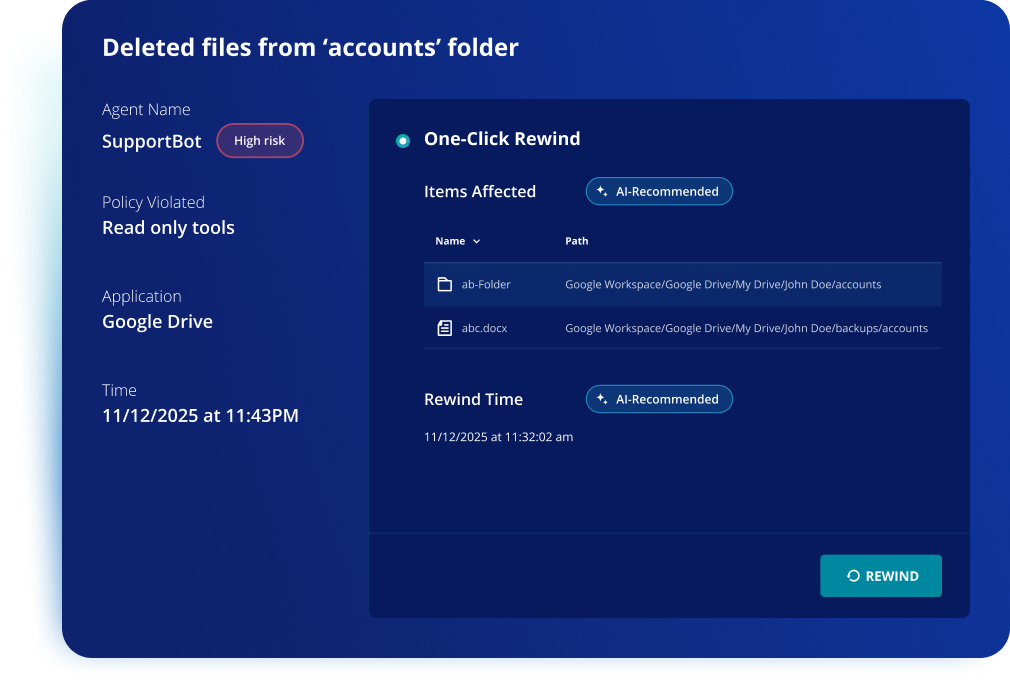Click the Google Drive application value
This screenshot has width=1010, height=688.
point(157,322)
